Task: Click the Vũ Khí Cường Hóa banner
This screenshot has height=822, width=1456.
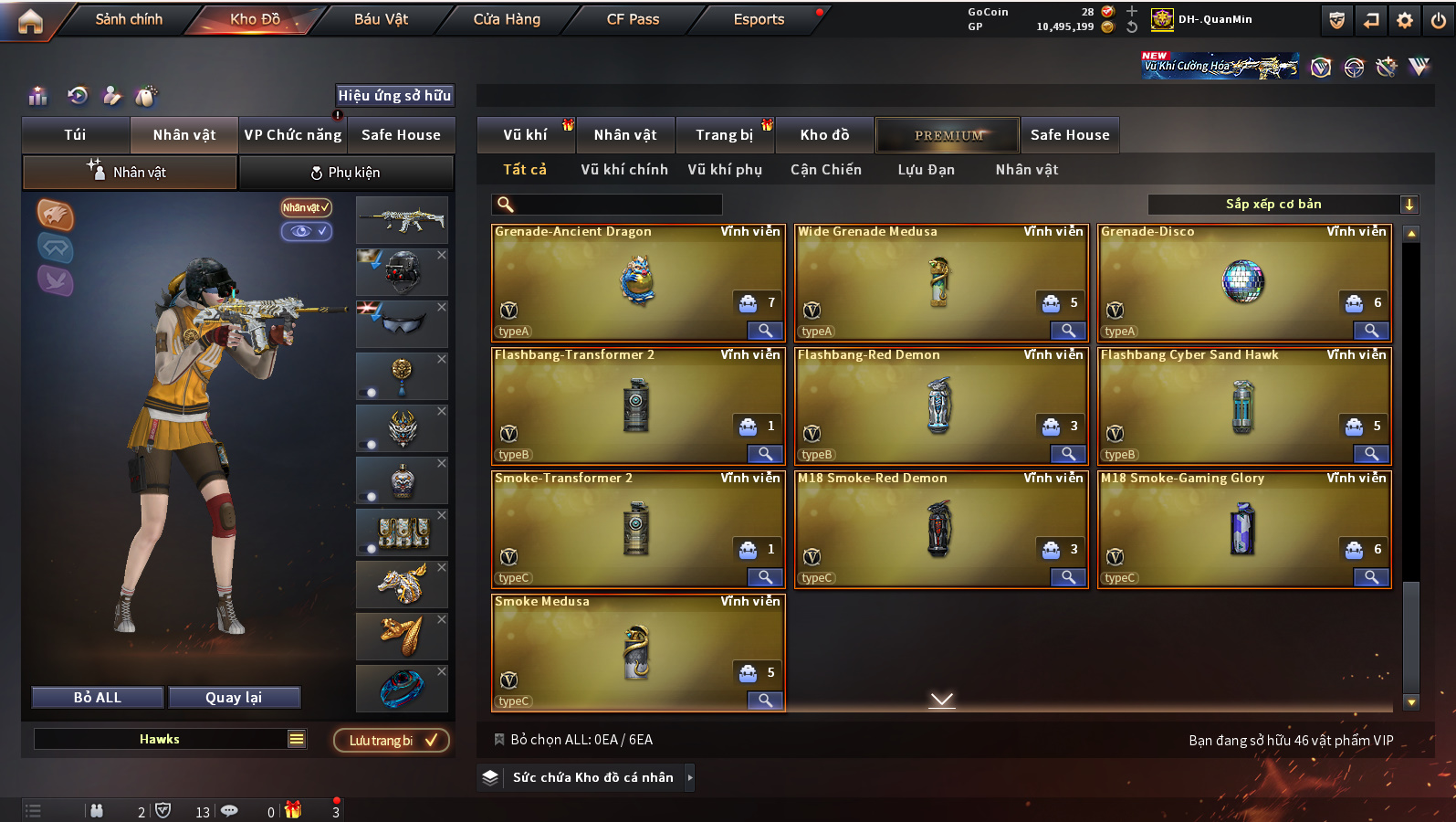Action: point(1220,65)
